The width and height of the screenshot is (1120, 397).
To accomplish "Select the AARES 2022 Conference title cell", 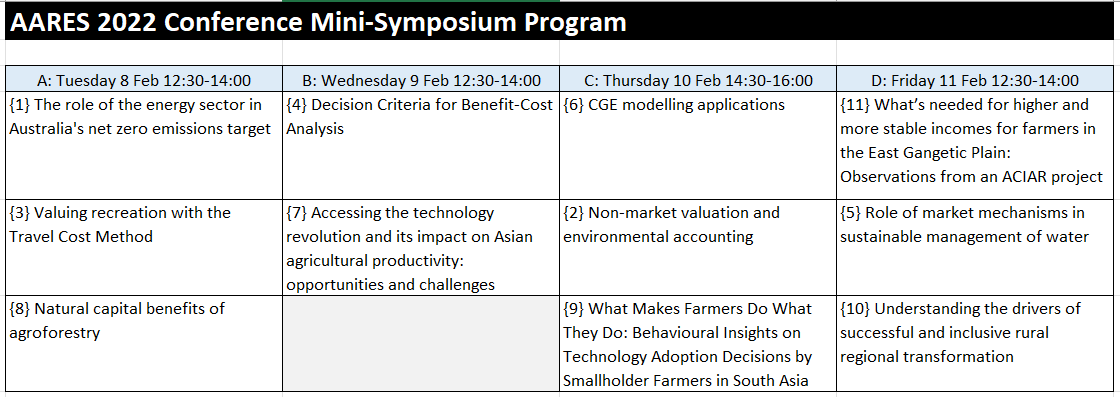I will [x=560, y=23].
